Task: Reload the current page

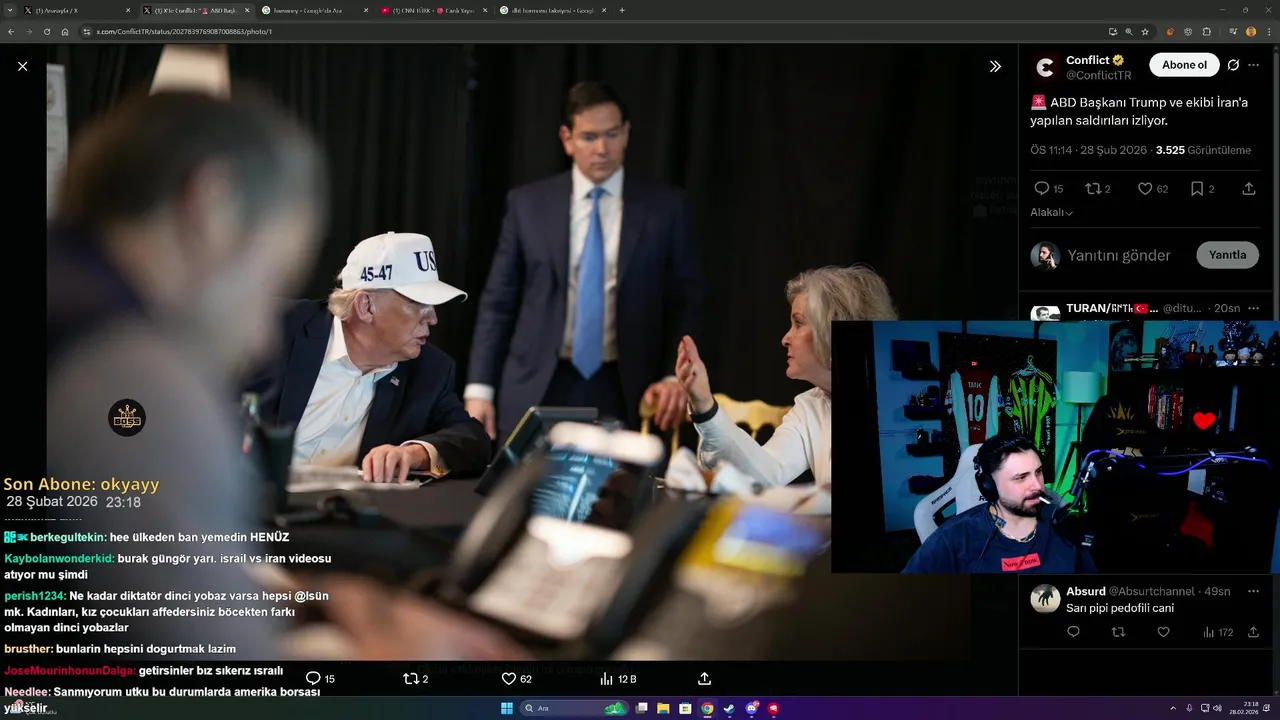Action: [x=47, y=32]
